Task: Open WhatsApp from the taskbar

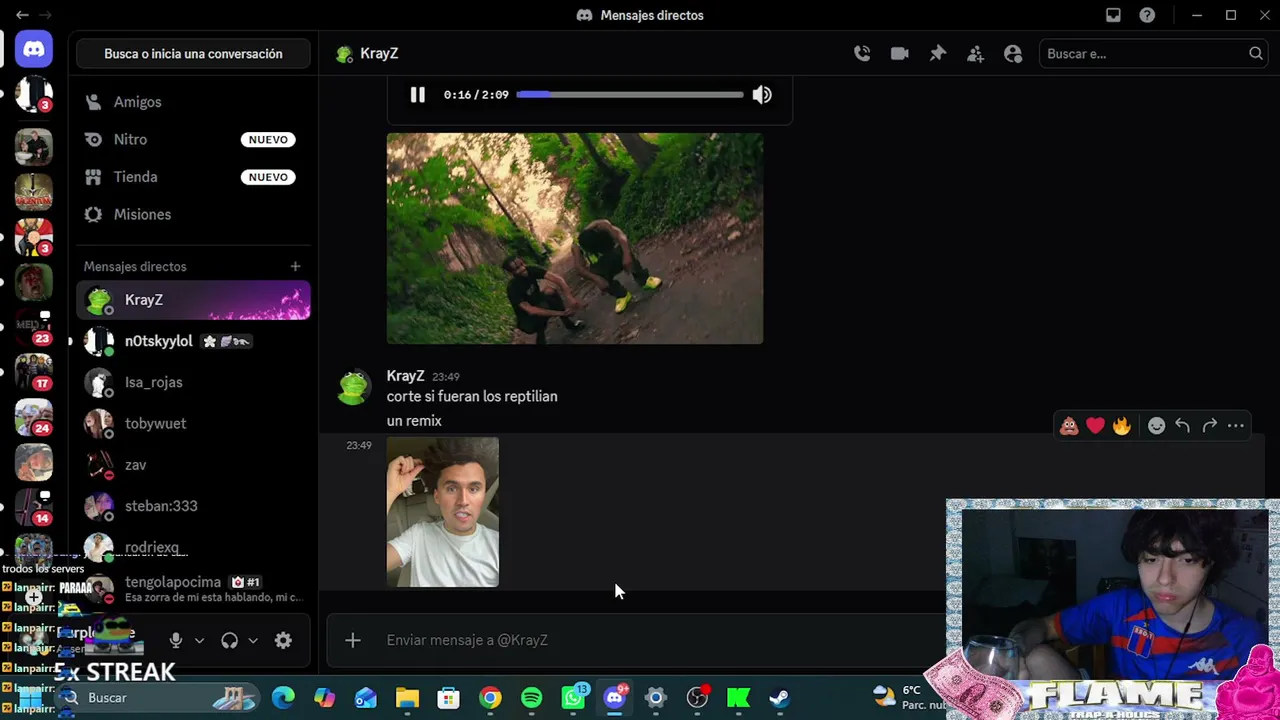Action: pos(574,698)
